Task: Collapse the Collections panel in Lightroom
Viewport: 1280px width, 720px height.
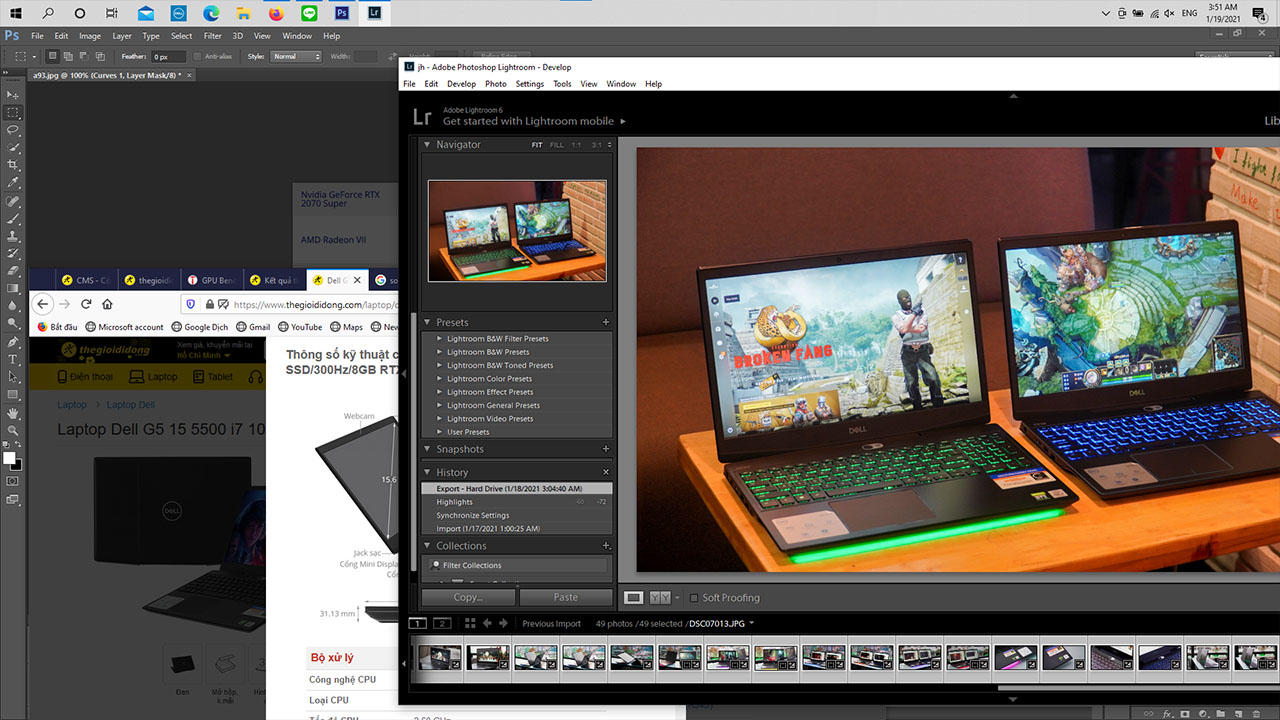Action: click(x=427, y=546)
